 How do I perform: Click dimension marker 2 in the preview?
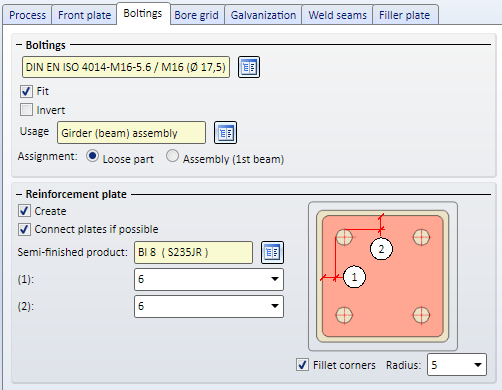tap(381, 249)
